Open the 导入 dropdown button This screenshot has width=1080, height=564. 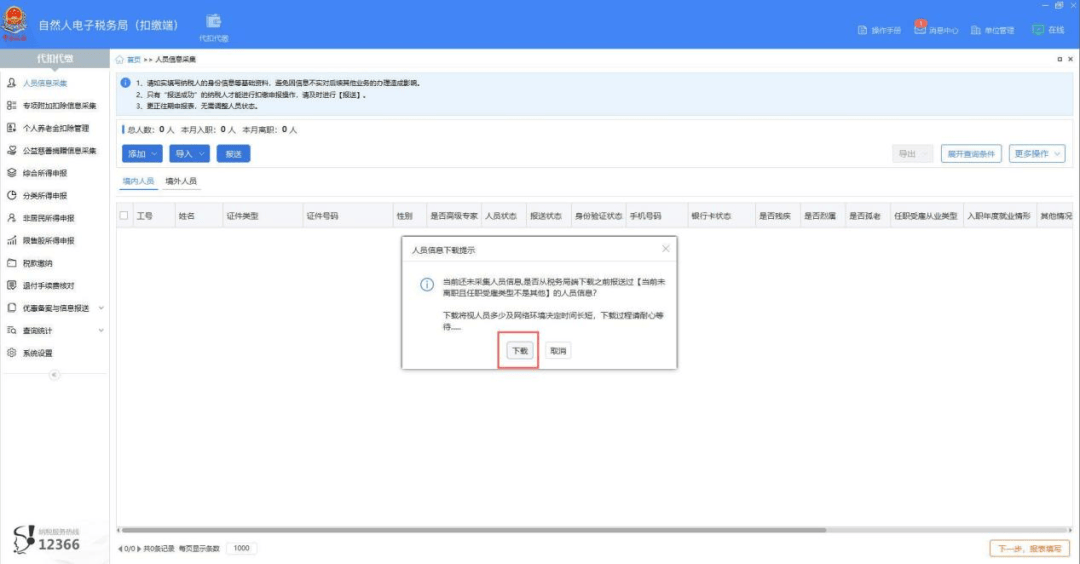(x=188, y=154)
